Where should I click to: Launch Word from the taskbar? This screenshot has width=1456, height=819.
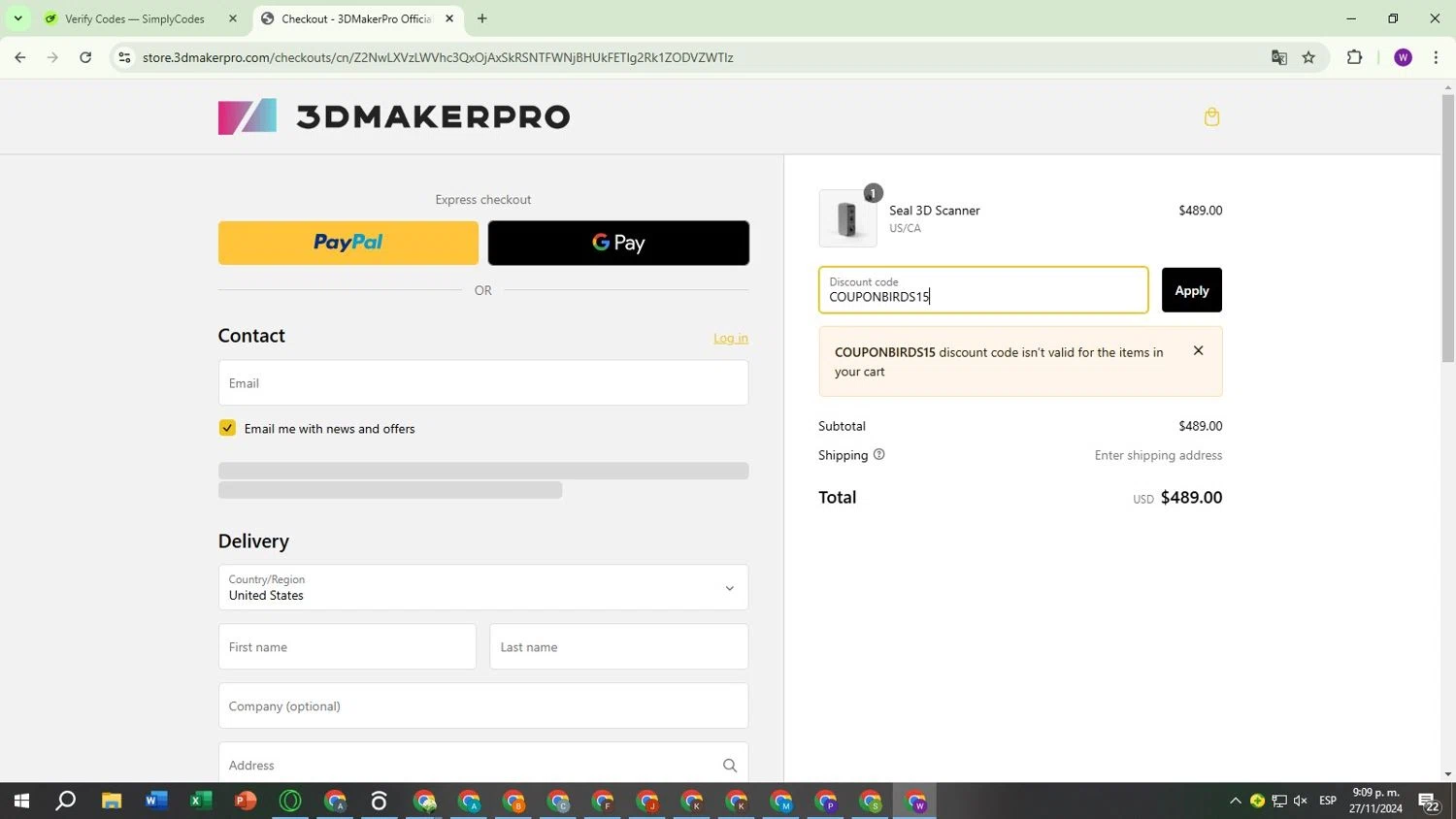tap(156, 801)
